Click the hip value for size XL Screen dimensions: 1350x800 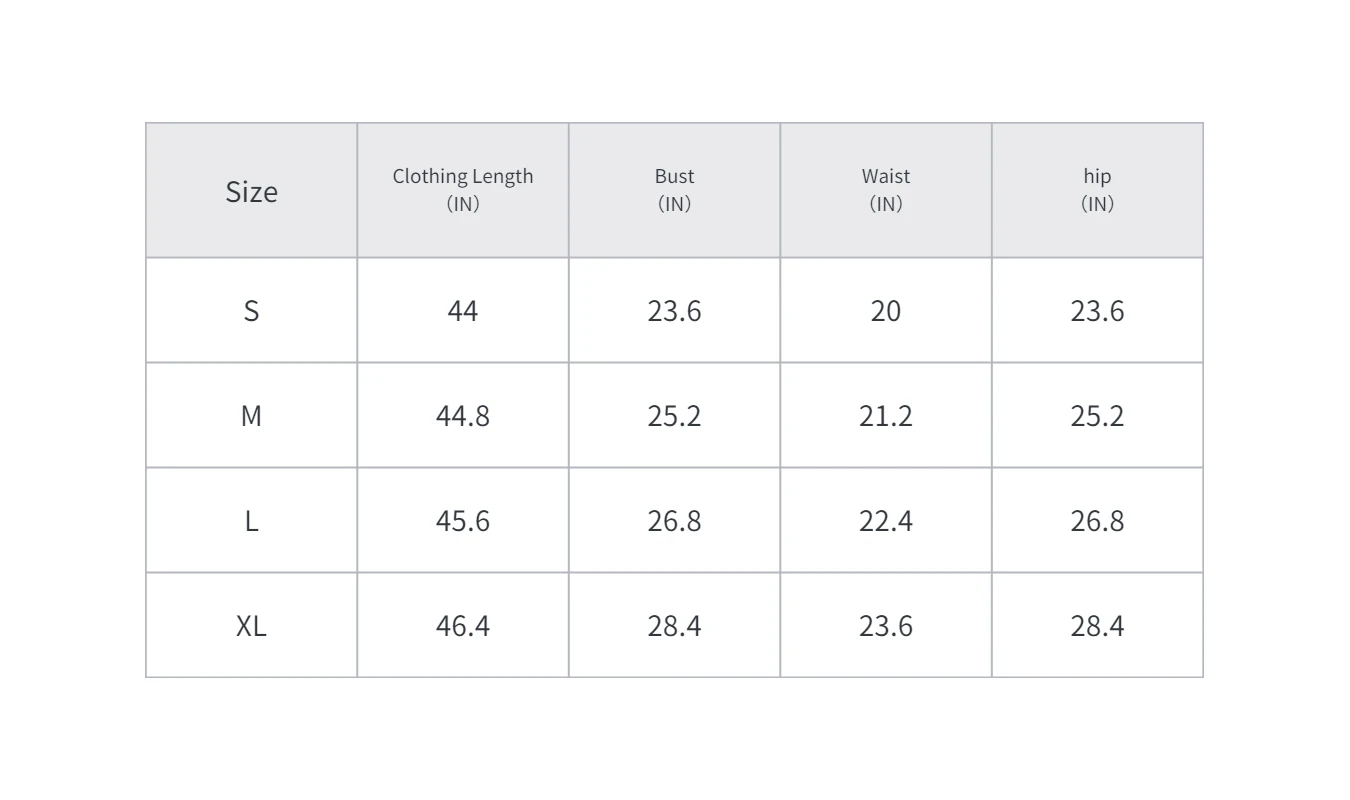[1097, 626]
